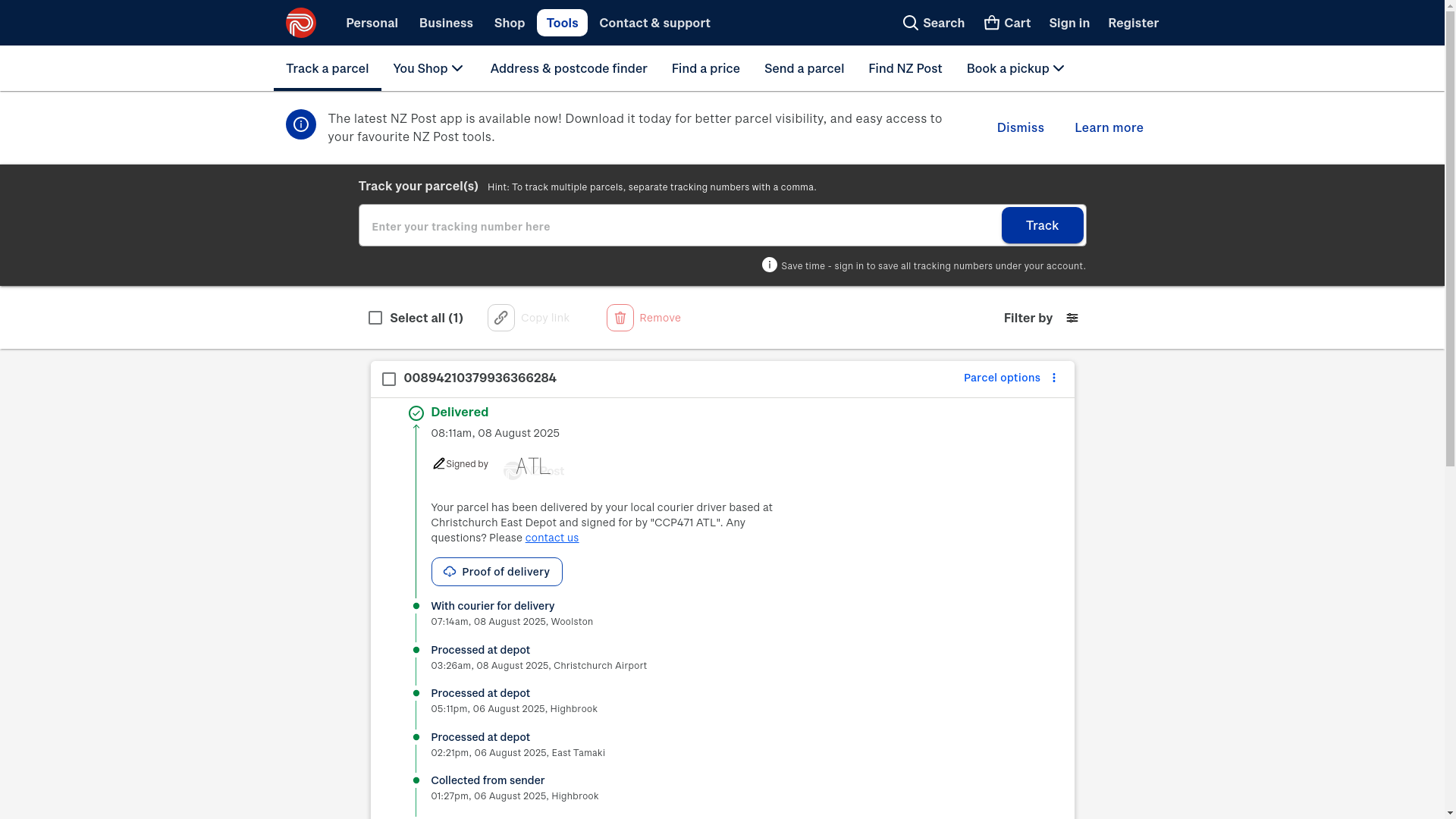Click the Filter by sliders icon
The height and width of the screenshot is (819, 1456).
coord(1072,318)
